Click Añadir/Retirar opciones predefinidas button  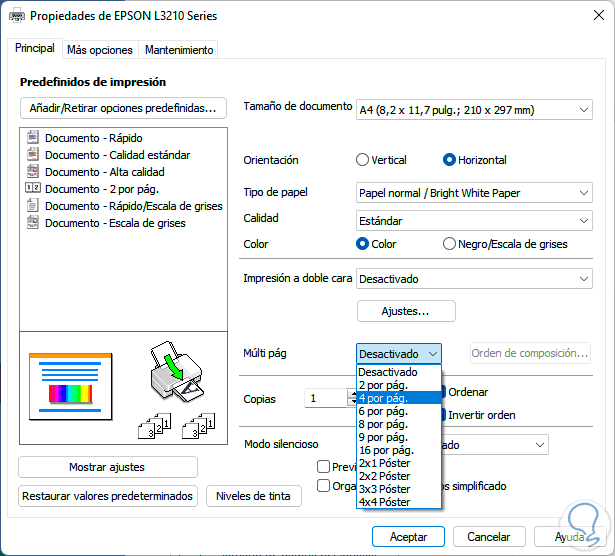click(123, 108)
